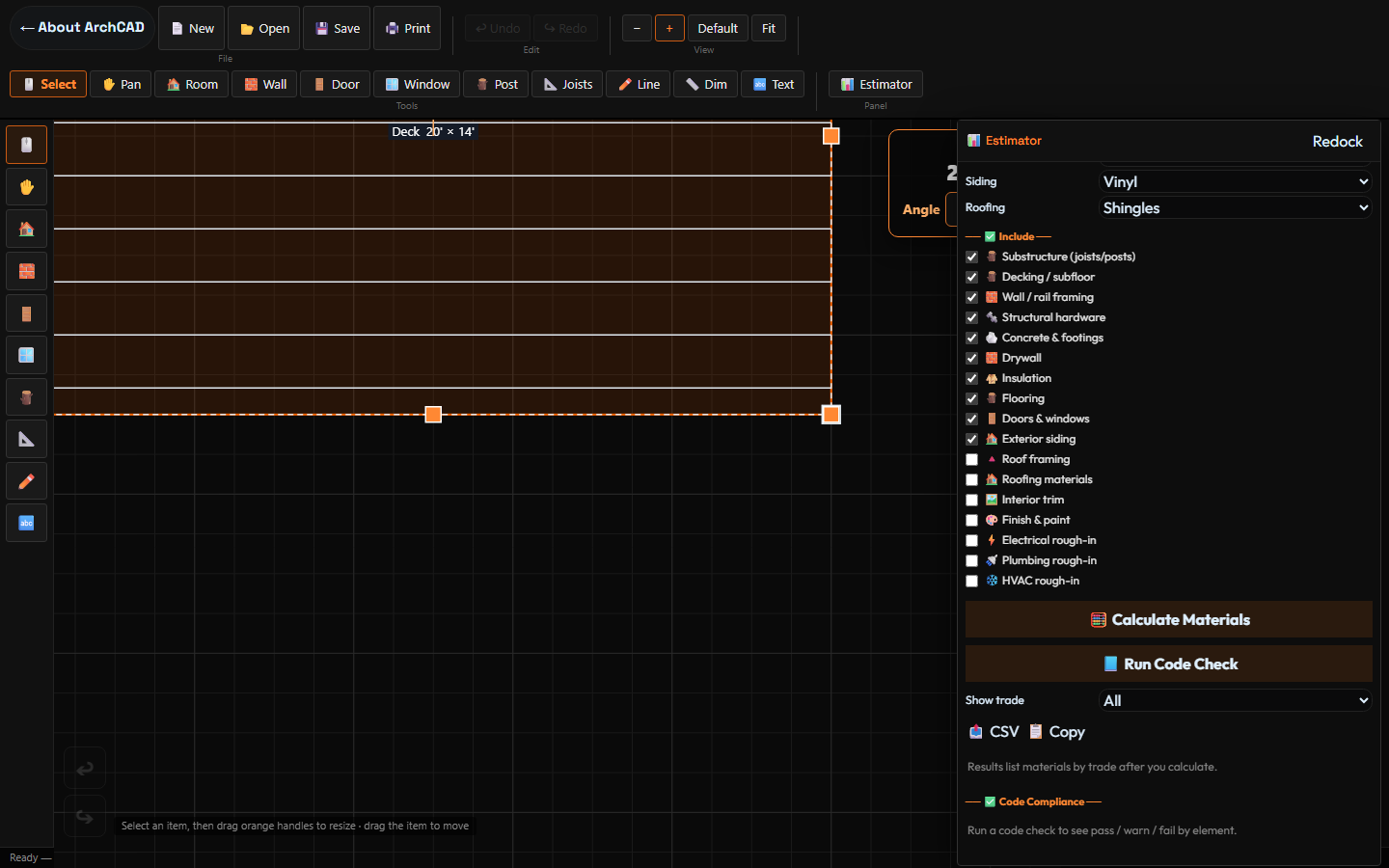The width and height of the screenshot is (1389, 868).
Task: Go back via About ArchCAD link
Action: 82,28
